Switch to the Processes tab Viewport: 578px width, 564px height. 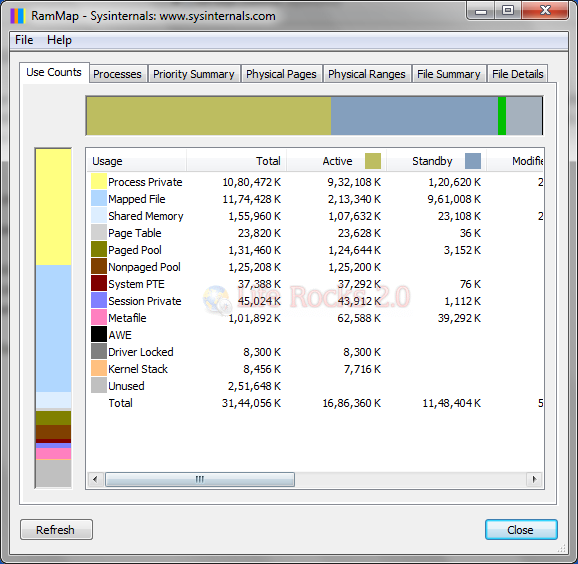117,74
